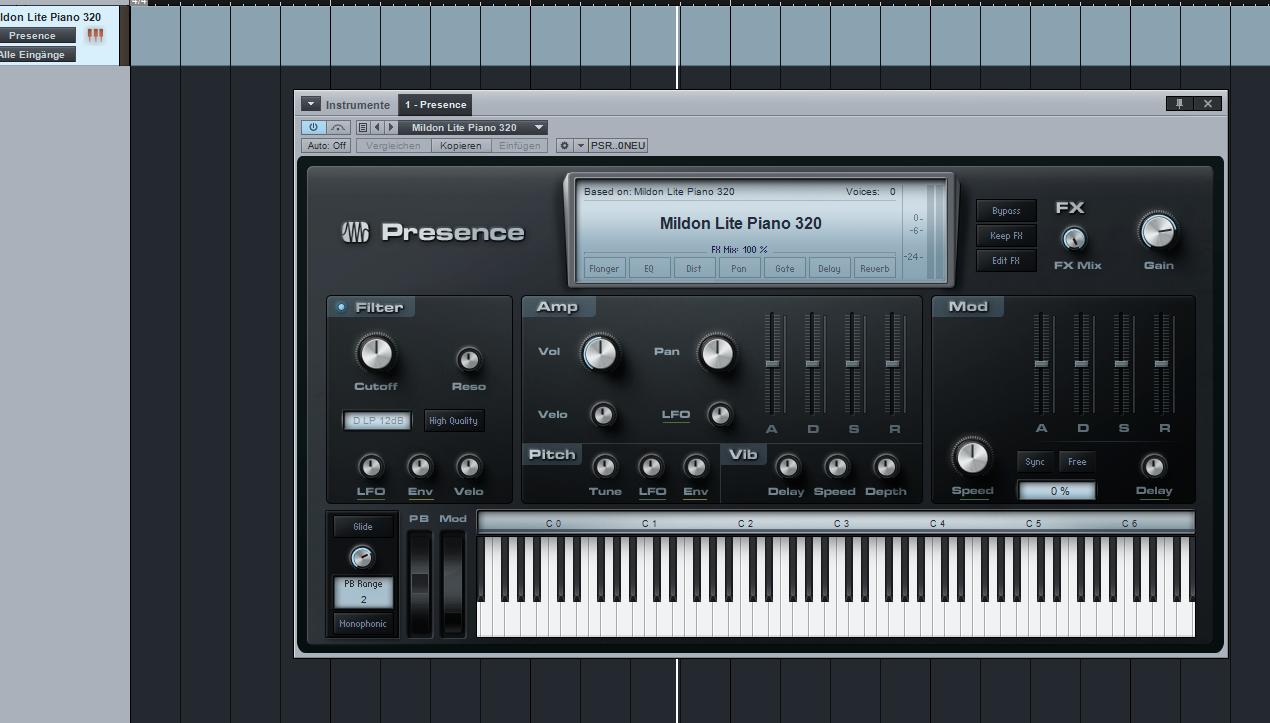Viewport: 1270px width, 723px height.
Task: Toggle the High Quality button
Action: coord(453,420)
